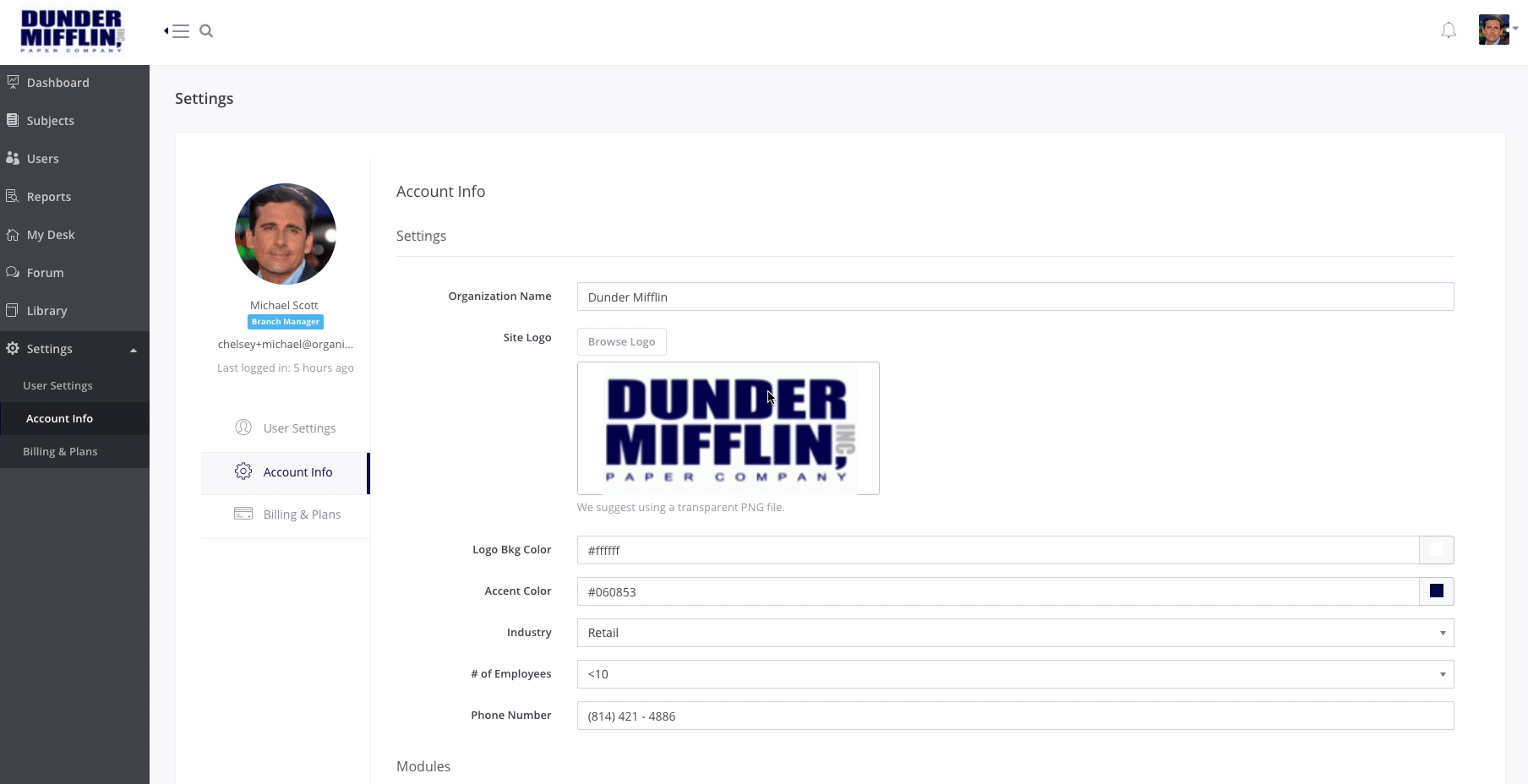This screenshot has width=1528, height=784.
Task: Click the Dashboard icon in sidebar
Action: pyautogui.click(x=13, y=82)
